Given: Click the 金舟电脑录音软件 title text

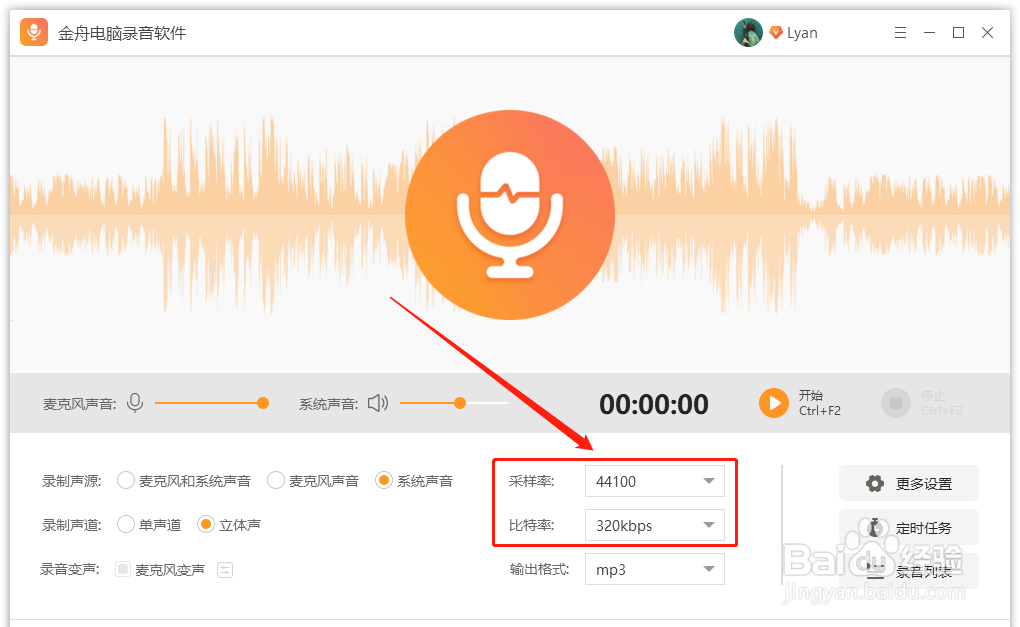Looking at the screenshot, I should pos(122,33).
